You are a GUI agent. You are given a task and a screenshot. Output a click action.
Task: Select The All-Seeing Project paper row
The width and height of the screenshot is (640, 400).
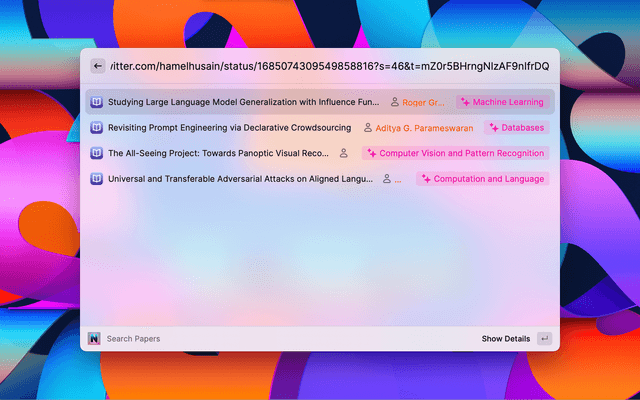click(x=218, y=153)
